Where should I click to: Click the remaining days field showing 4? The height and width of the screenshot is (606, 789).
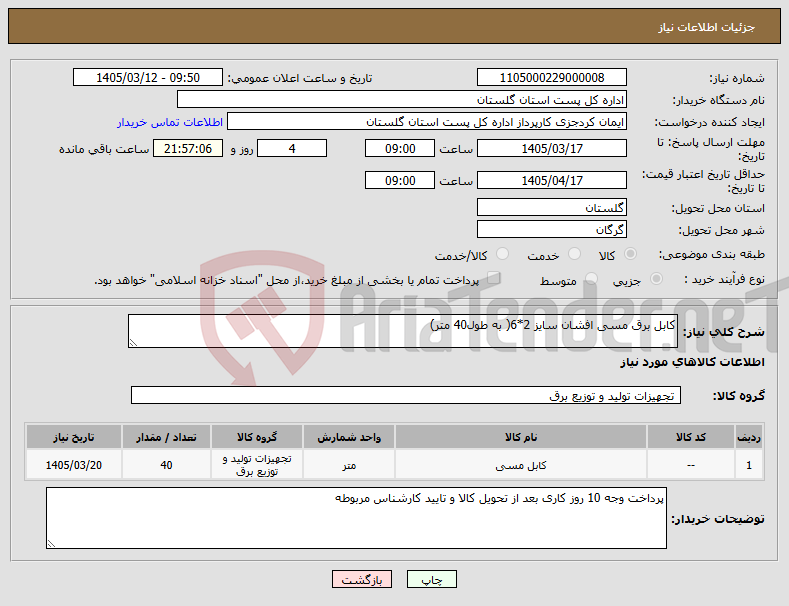pos(292,148)
